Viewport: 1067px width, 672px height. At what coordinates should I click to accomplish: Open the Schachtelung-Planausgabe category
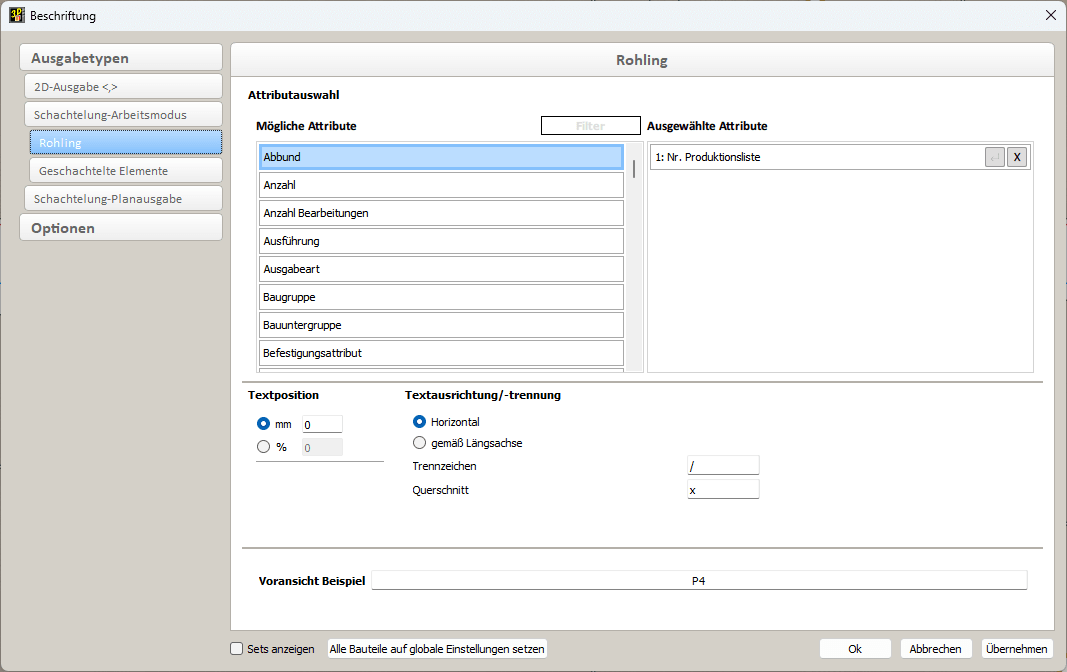[124, 199]
